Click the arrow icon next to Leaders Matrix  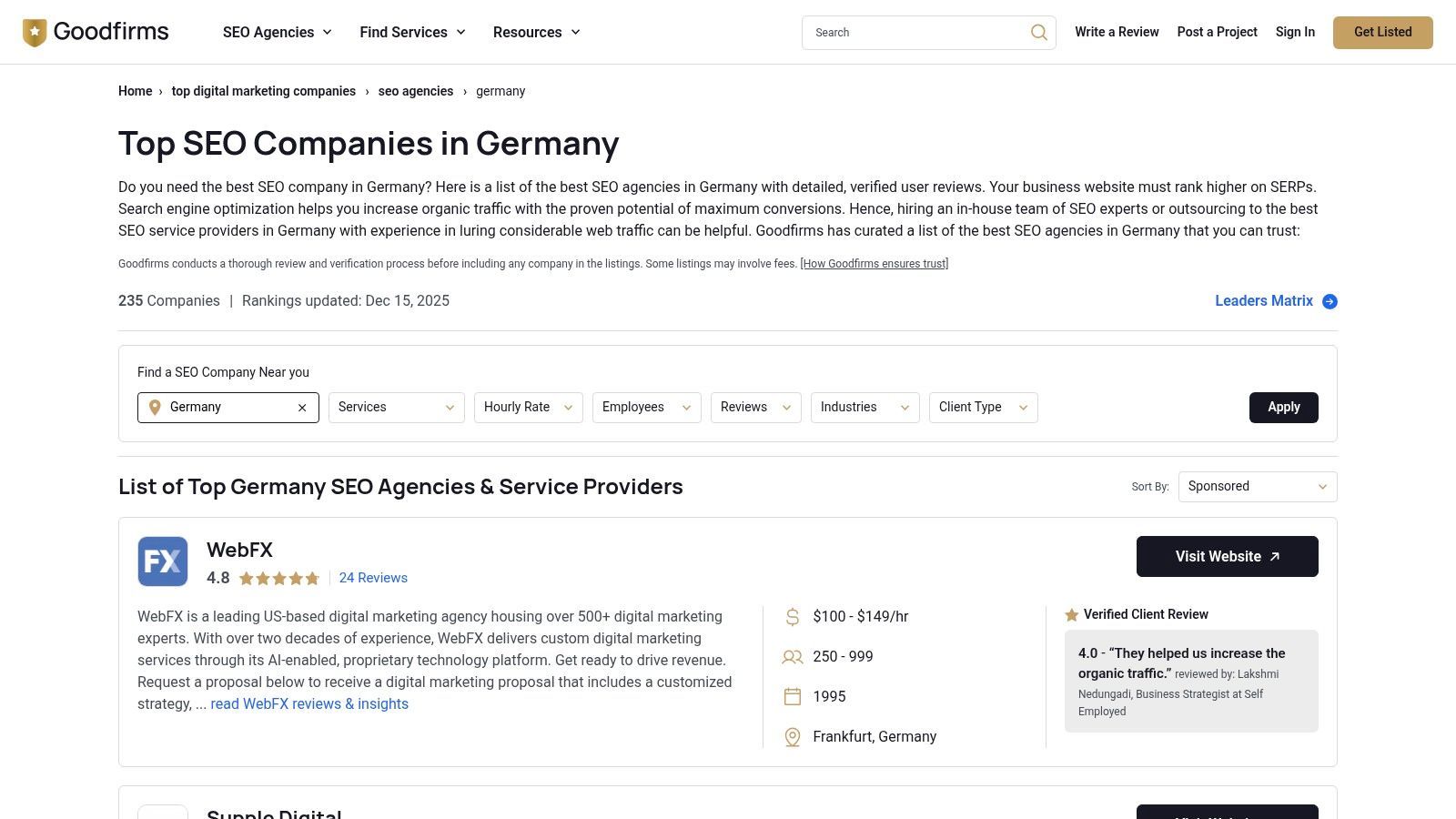coord(1330,301)
